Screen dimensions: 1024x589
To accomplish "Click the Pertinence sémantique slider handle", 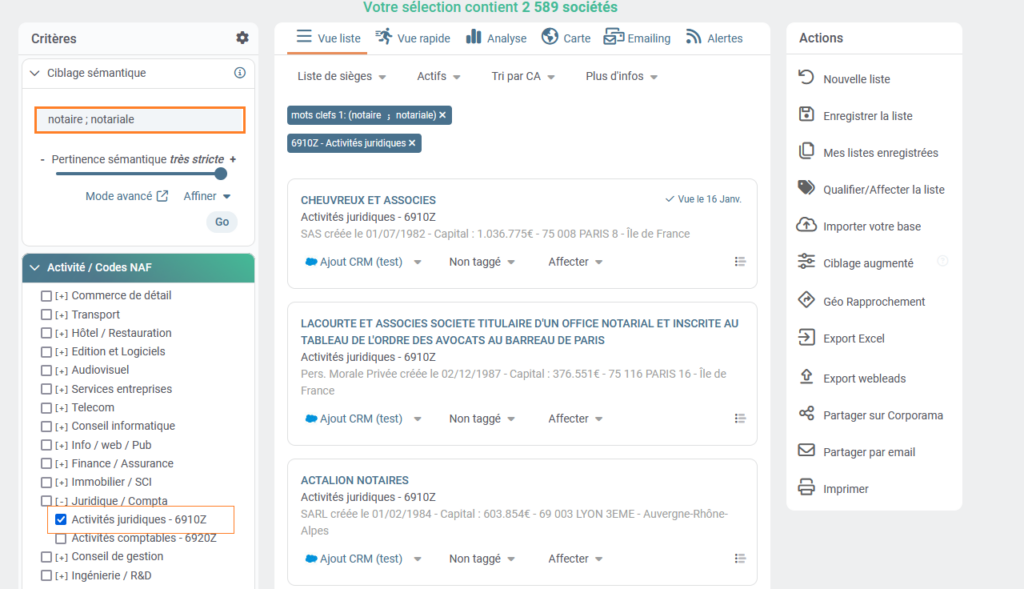I will tap(221, 174).
